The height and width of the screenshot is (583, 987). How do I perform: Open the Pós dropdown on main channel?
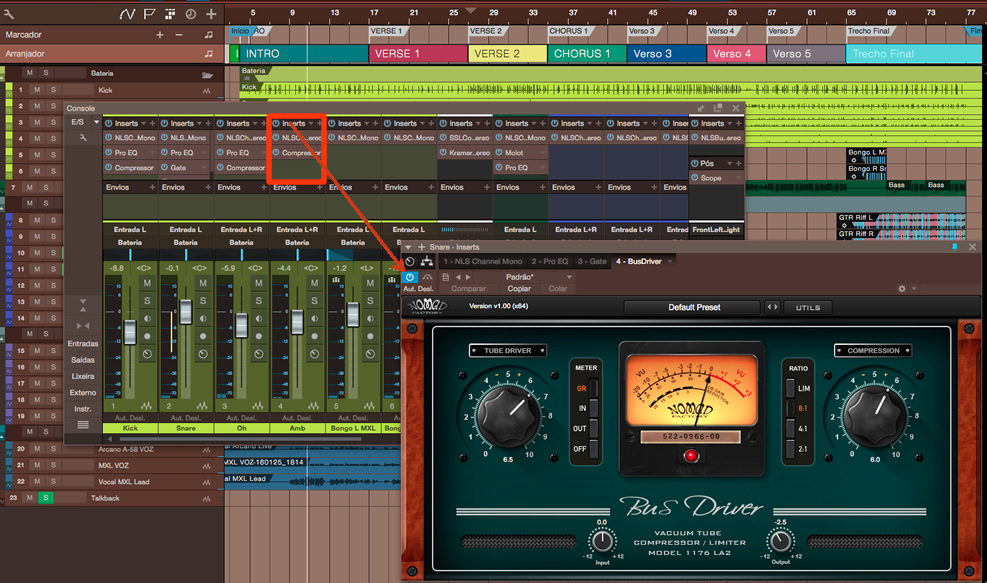(x=730, y=164)
